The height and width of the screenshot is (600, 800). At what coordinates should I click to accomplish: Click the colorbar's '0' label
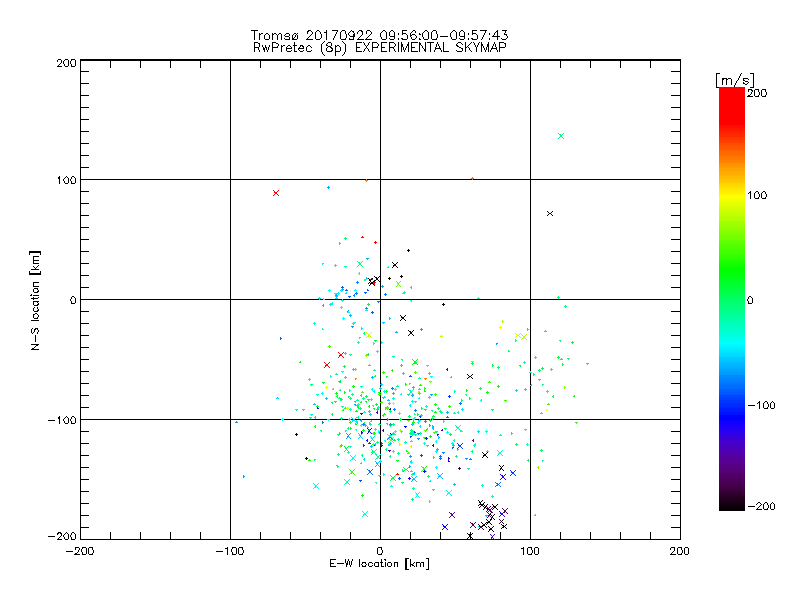pos(750,301)
